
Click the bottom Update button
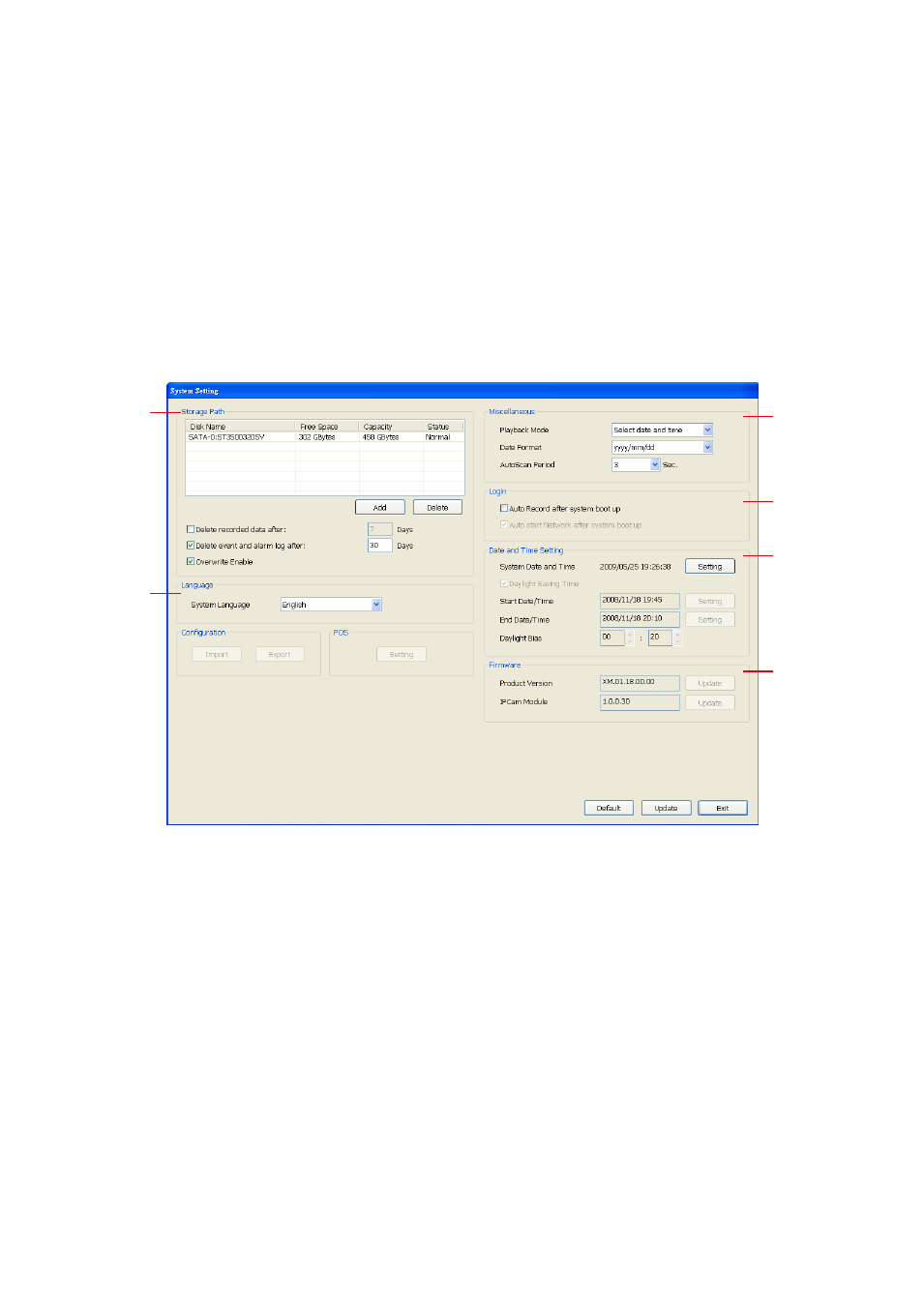[x=666, y=808]
